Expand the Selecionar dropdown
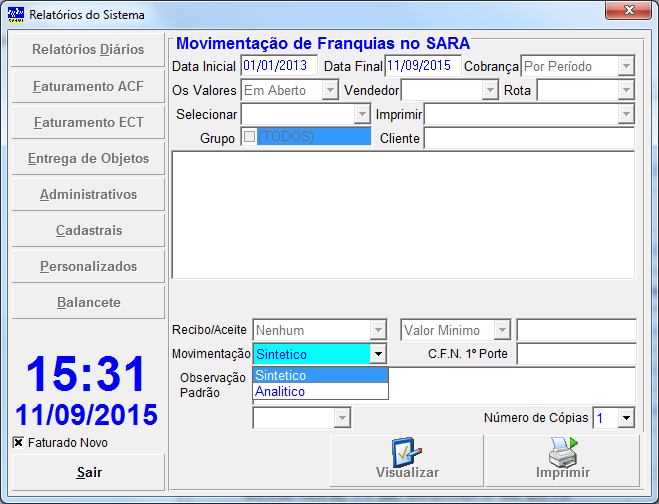The image size is (659, 504). tap(362, 114)
